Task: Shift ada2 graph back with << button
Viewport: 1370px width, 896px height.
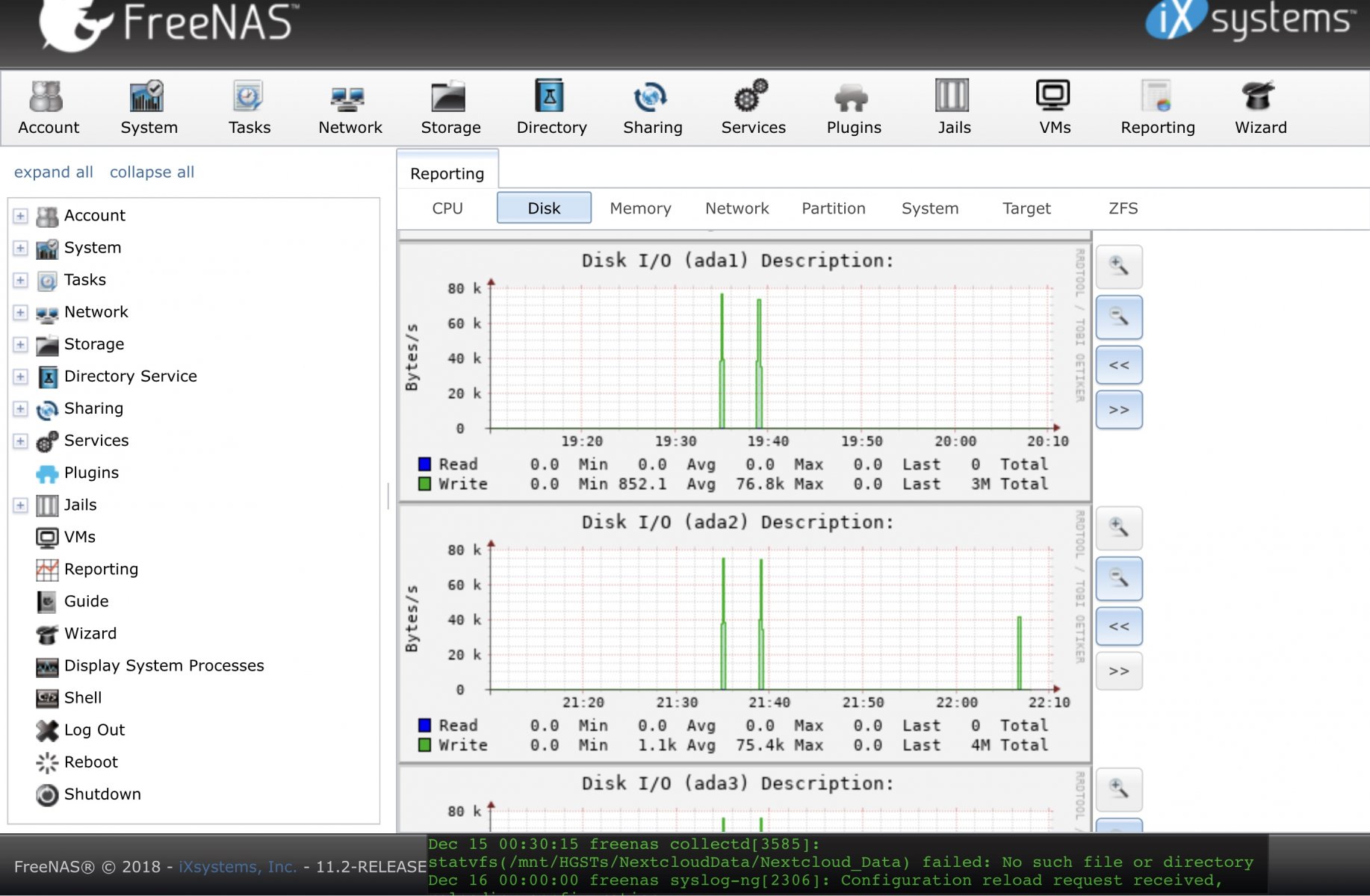Action: click(x=1118, y=626)
